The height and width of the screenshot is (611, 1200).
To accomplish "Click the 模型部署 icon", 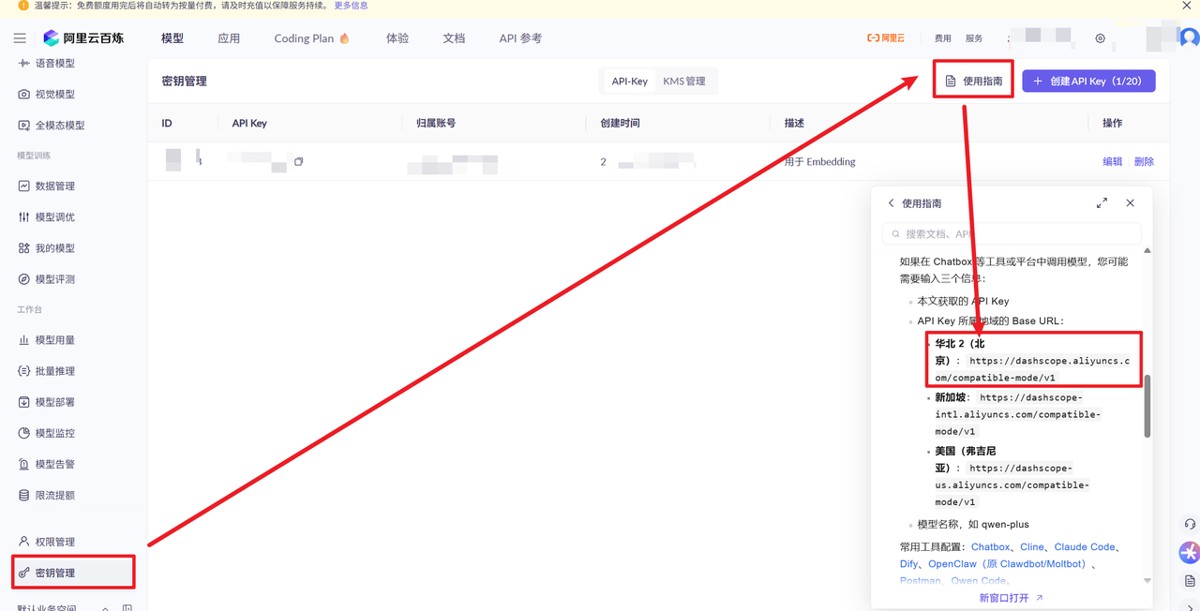I will (24, 402).
